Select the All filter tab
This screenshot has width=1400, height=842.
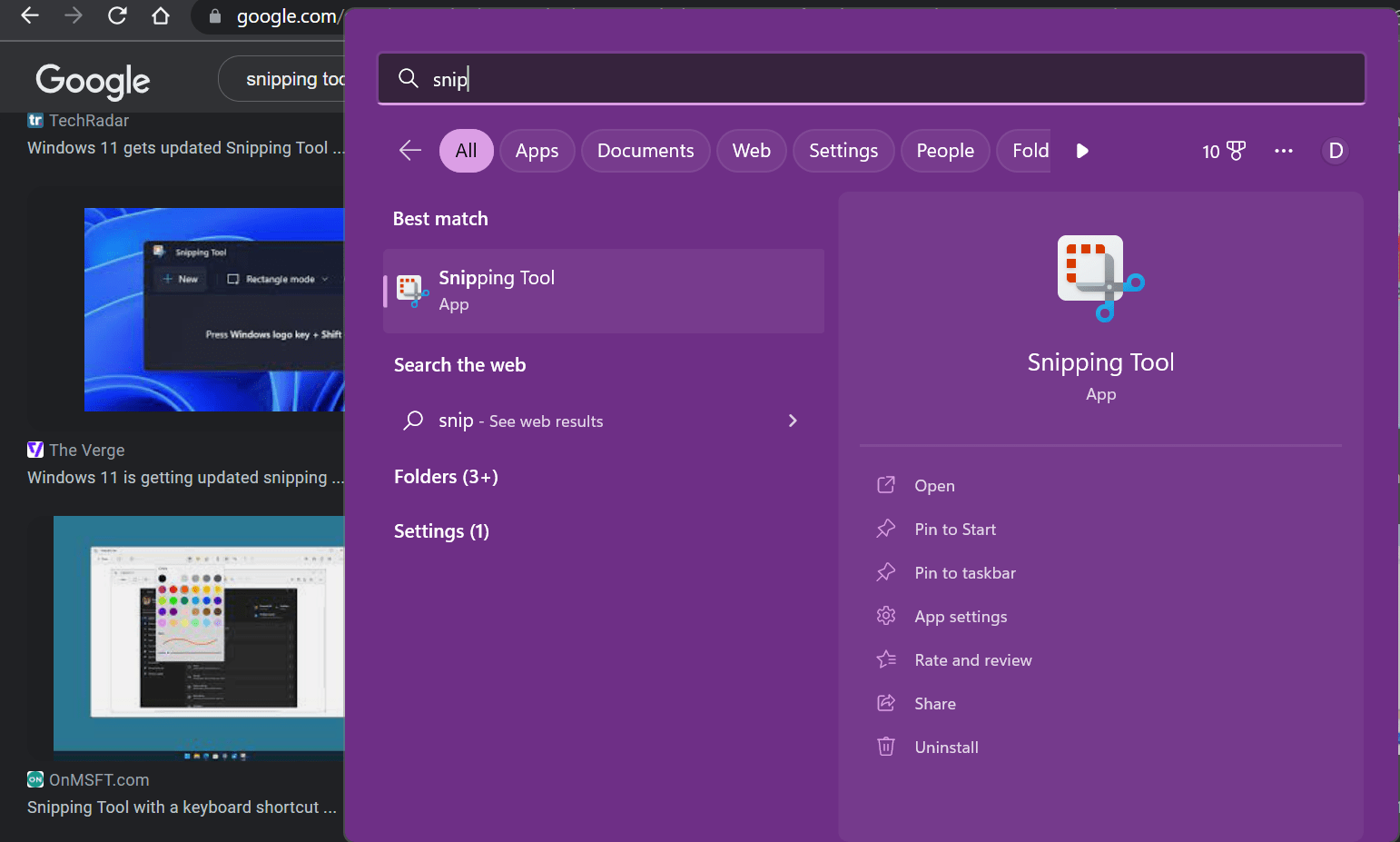(466, 151)
